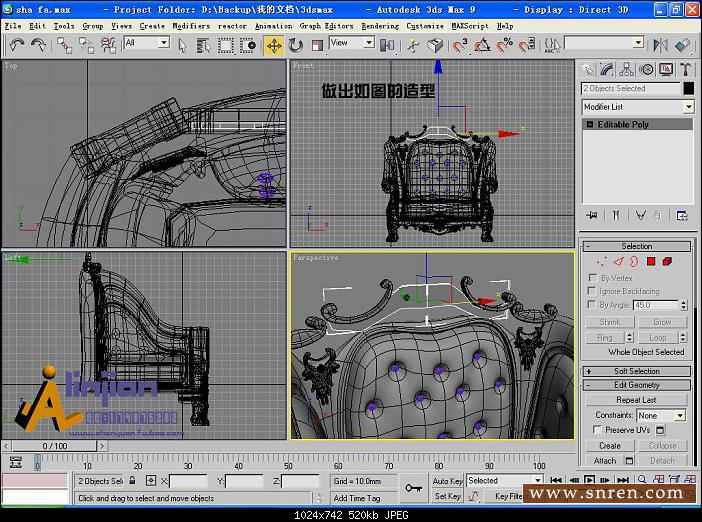Toggle the Angle Snap icon
The height and width of the screenshot is (522, 702).
click(x=482, y=45)
